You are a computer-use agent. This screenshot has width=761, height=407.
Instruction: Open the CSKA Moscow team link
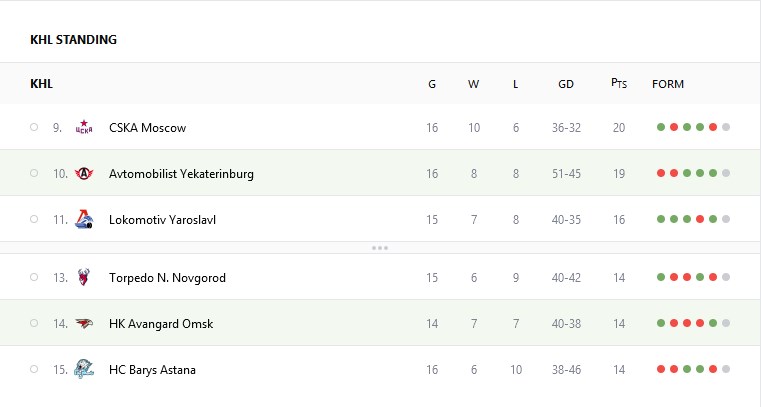click(147, 127)
